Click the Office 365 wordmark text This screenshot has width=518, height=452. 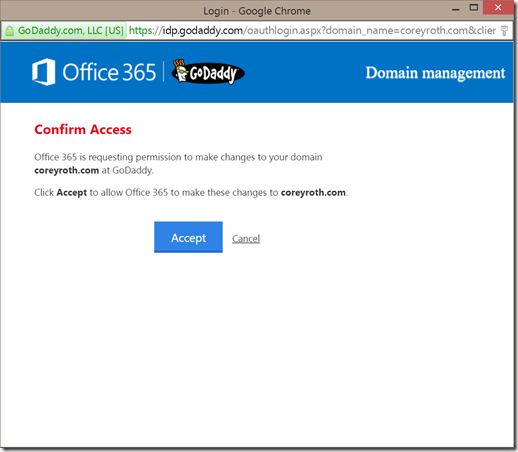point(109,72)
